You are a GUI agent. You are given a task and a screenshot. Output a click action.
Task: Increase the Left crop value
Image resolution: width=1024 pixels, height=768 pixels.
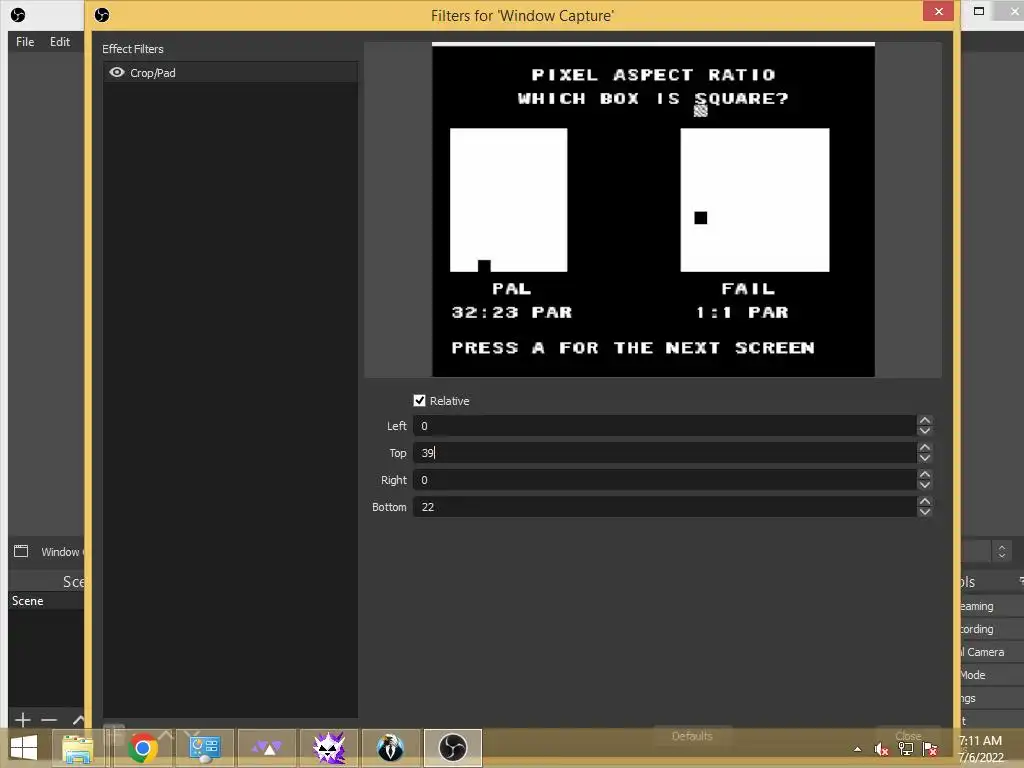[x=924, y=421]
